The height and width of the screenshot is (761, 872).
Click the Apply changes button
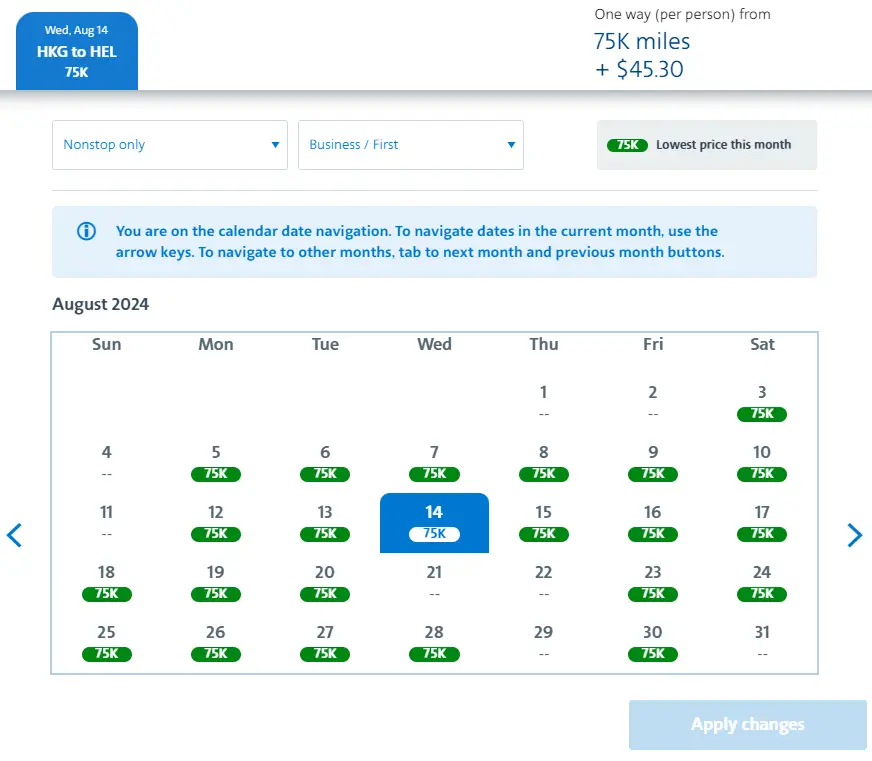tap(747, 725)
